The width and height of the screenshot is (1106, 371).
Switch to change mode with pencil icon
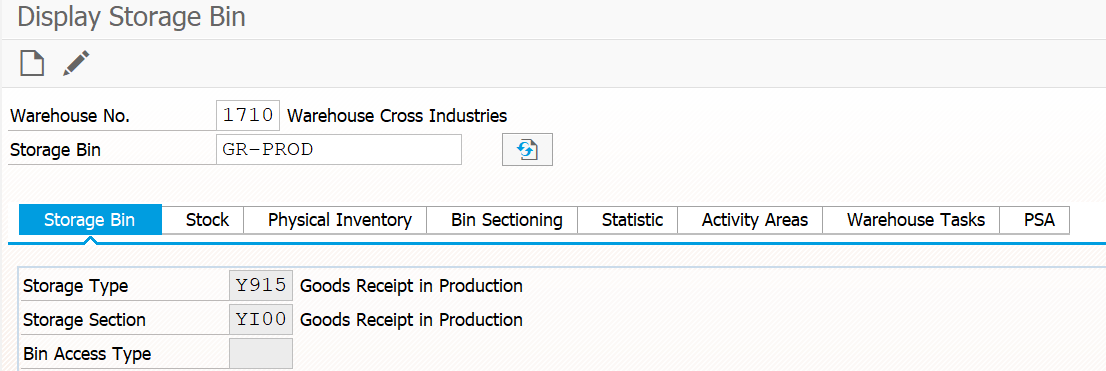point(76,63)
